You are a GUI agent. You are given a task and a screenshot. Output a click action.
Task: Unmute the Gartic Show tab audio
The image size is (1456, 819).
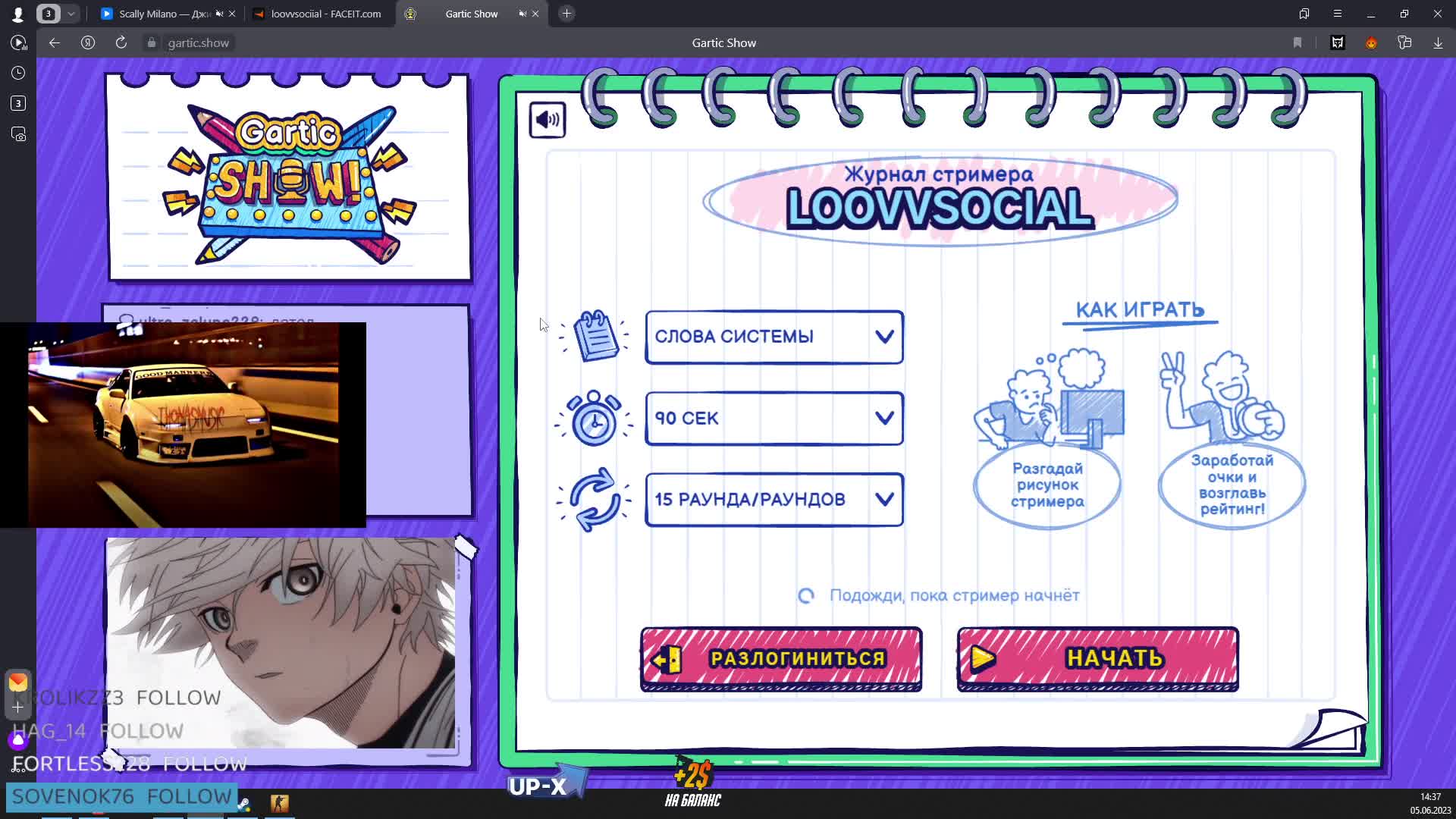[522, 14]
